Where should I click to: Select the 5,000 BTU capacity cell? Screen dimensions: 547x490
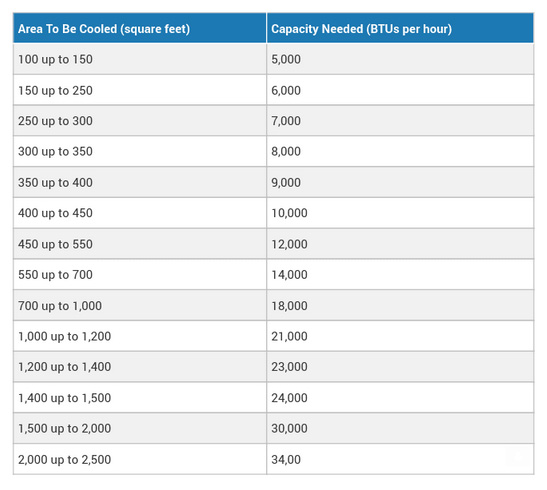[400, 59]
